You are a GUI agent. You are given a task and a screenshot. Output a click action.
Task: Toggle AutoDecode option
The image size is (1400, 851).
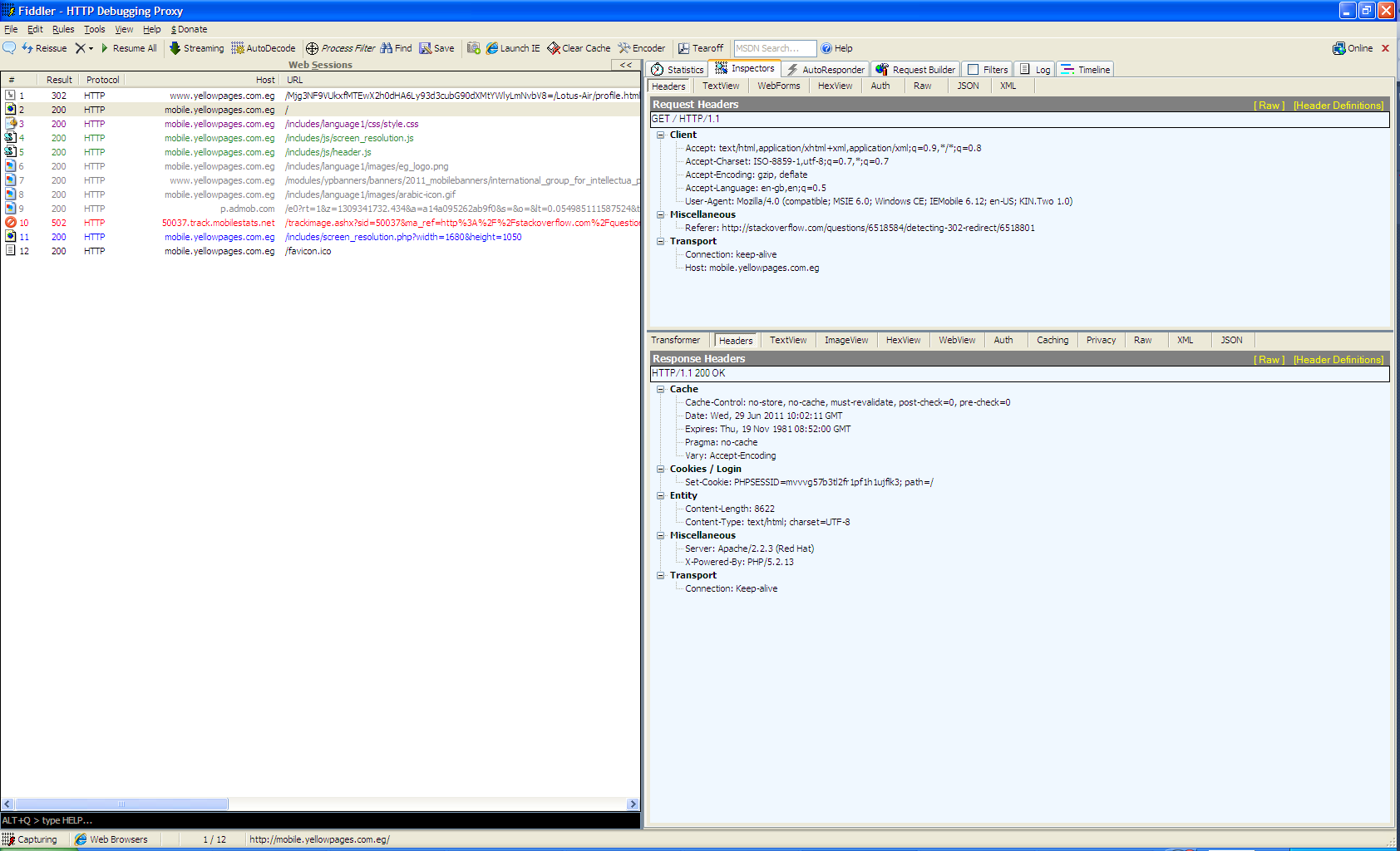pos(264,48)
